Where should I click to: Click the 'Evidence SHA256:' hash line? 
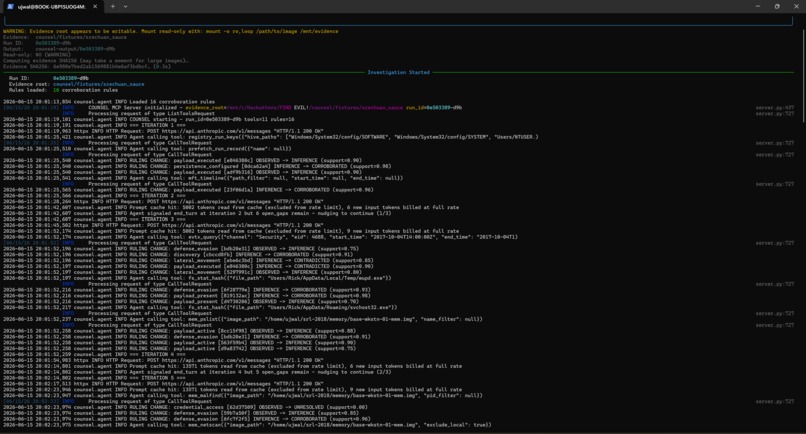[x=87, y=66]
